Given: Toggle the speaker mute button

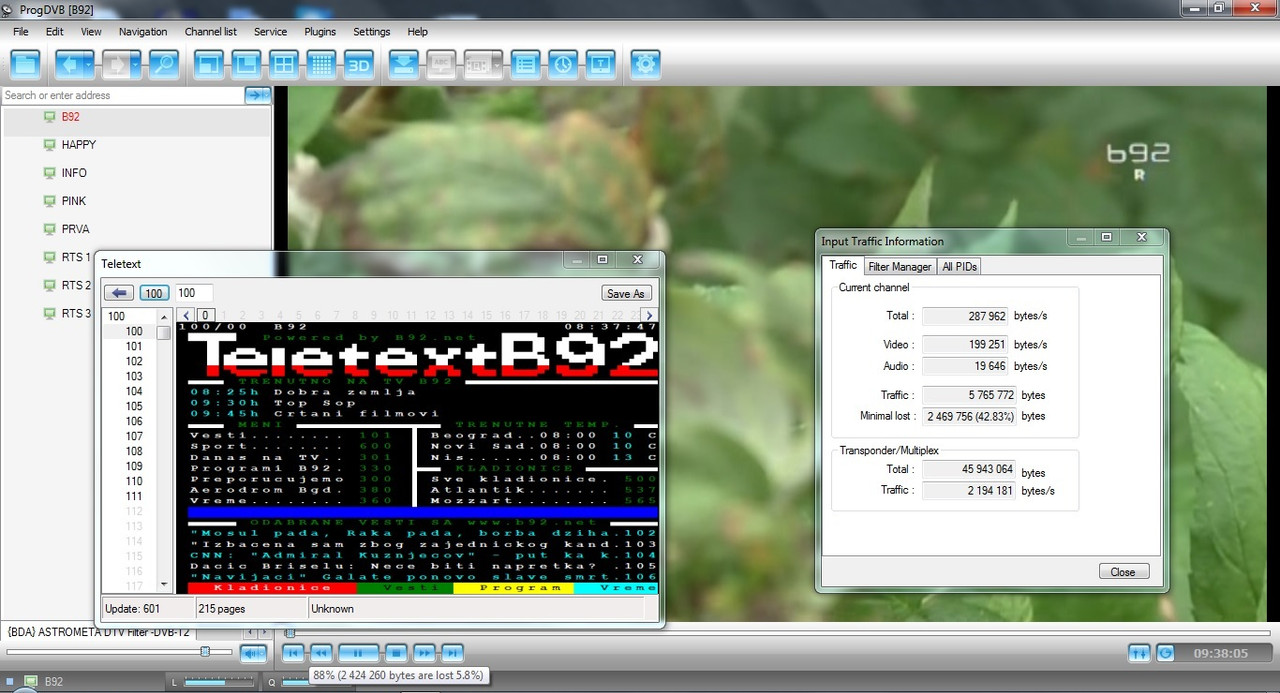Looking at the screenshot, I should coord(253,653).
